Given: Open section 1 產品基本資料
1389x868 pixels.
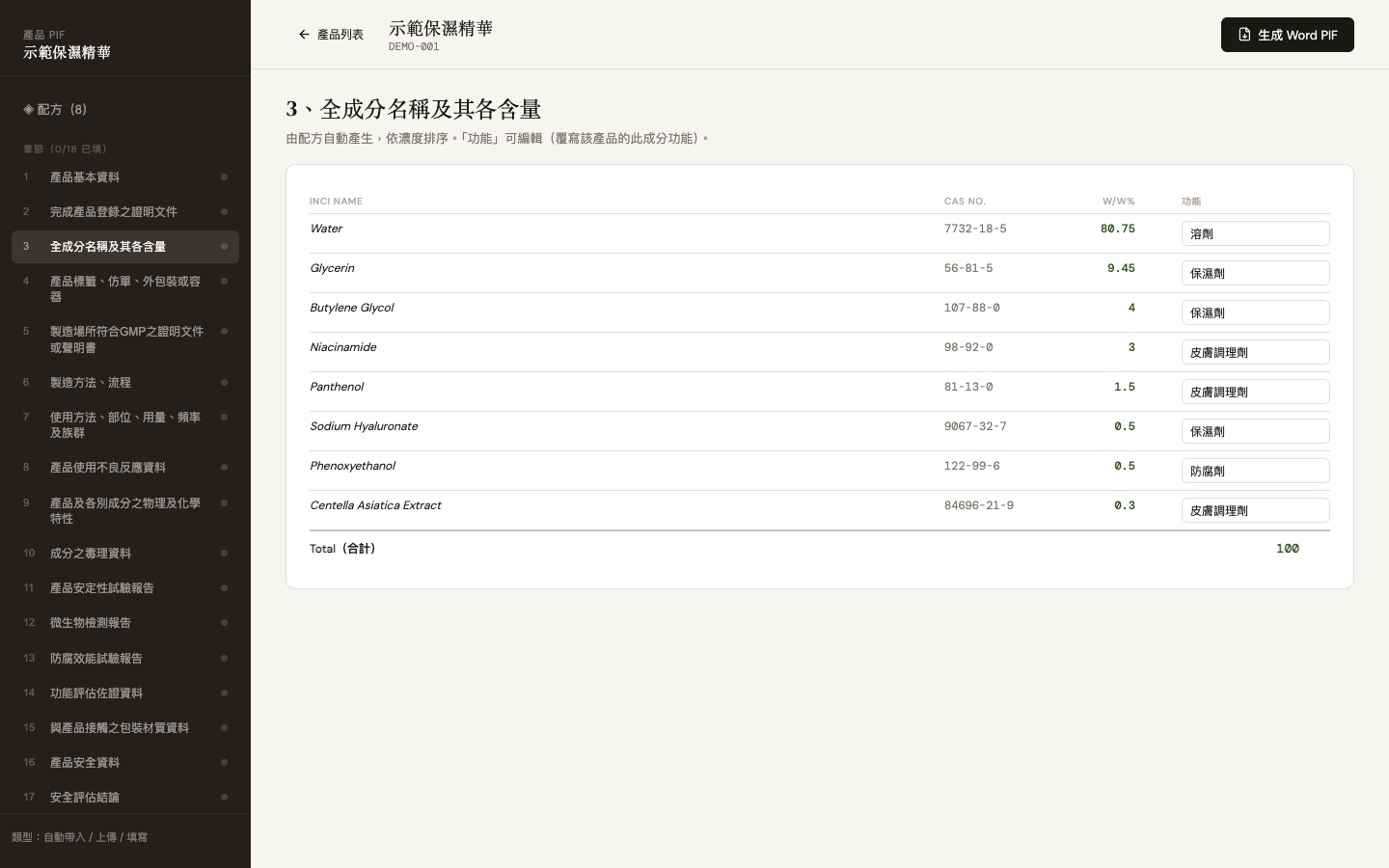Looking at the screenshot, I should click(x=125, y=177).
